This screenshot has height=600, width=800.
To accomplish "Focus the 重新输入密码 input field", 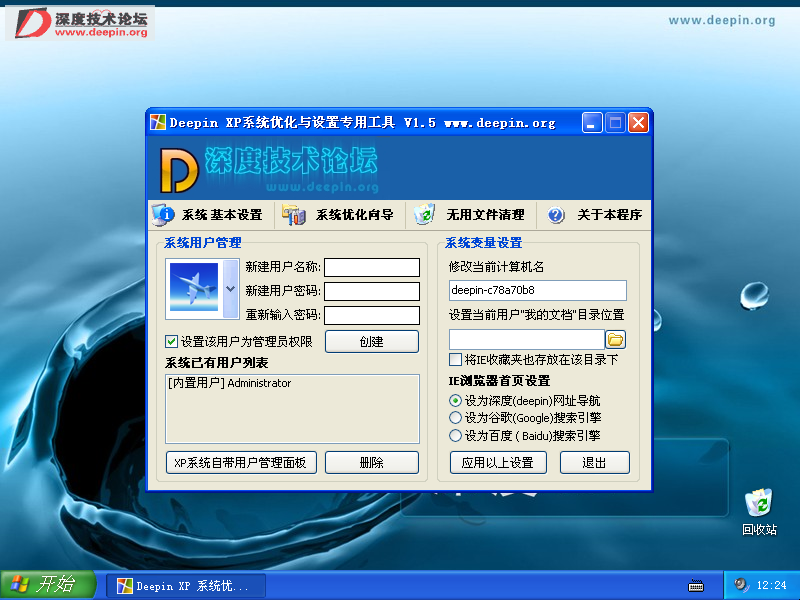I will pos(372,315).
